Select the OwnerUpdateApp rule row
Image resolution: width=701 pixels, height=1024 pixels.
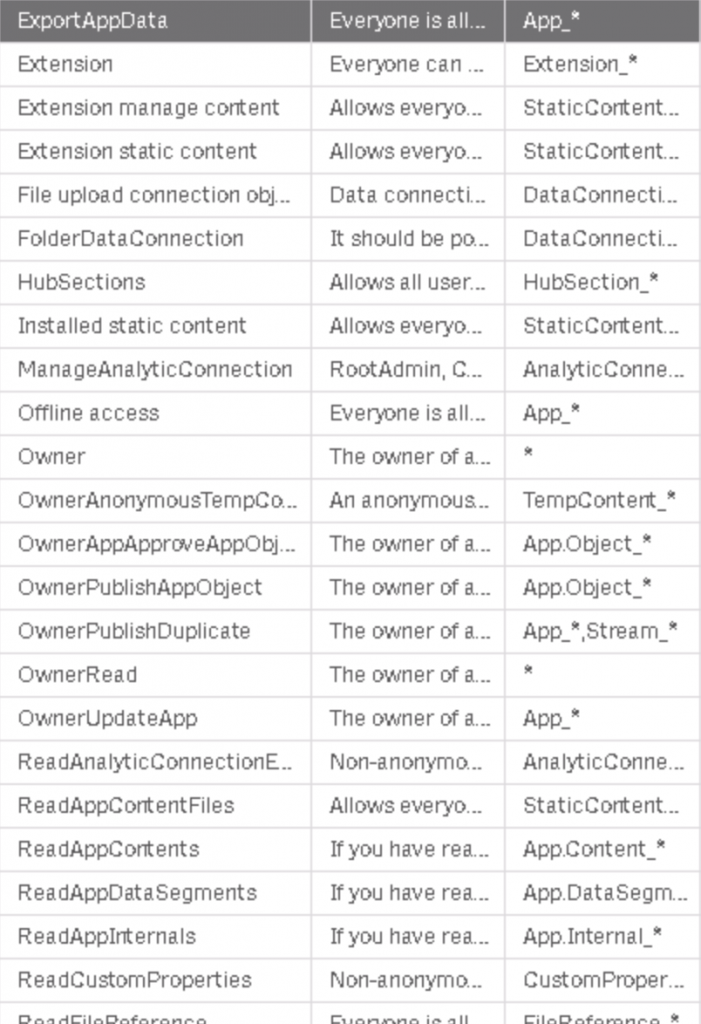108,718
